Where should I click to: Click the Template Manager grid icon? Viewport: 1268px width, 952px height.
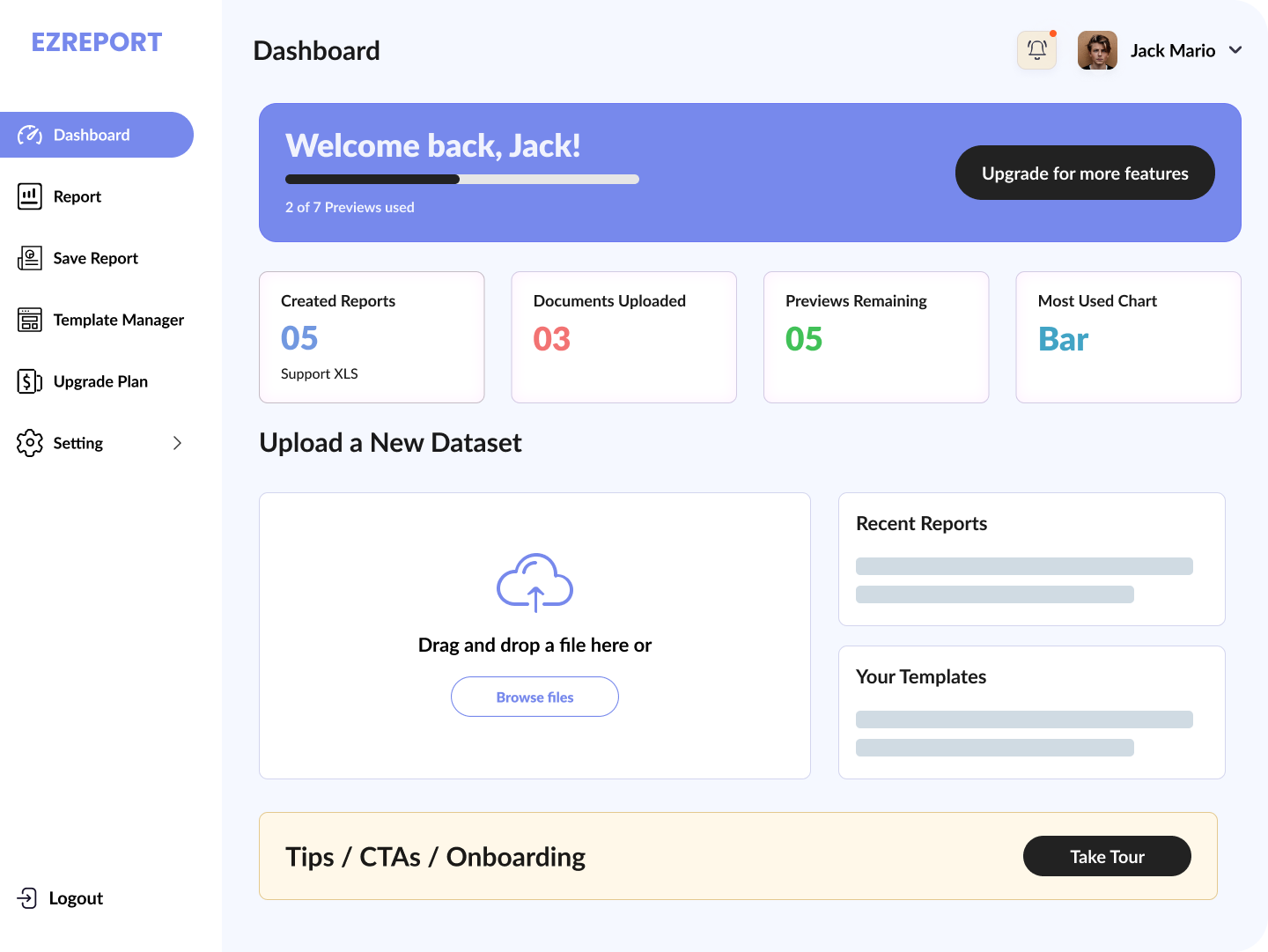29,320
